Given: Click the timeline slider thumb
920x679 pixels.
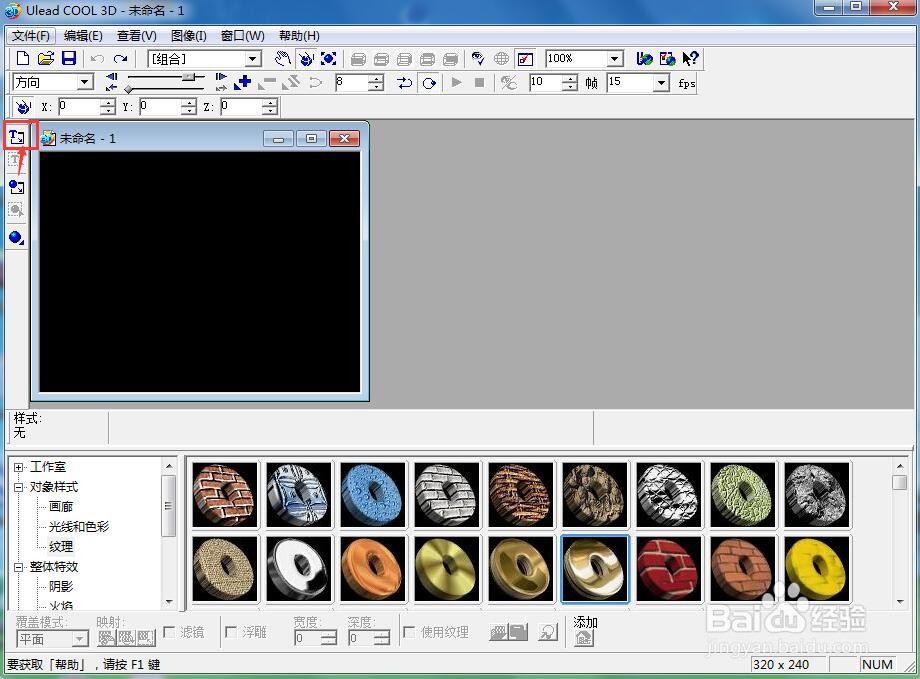Looking at the screenshot, I should pos(188,77).
